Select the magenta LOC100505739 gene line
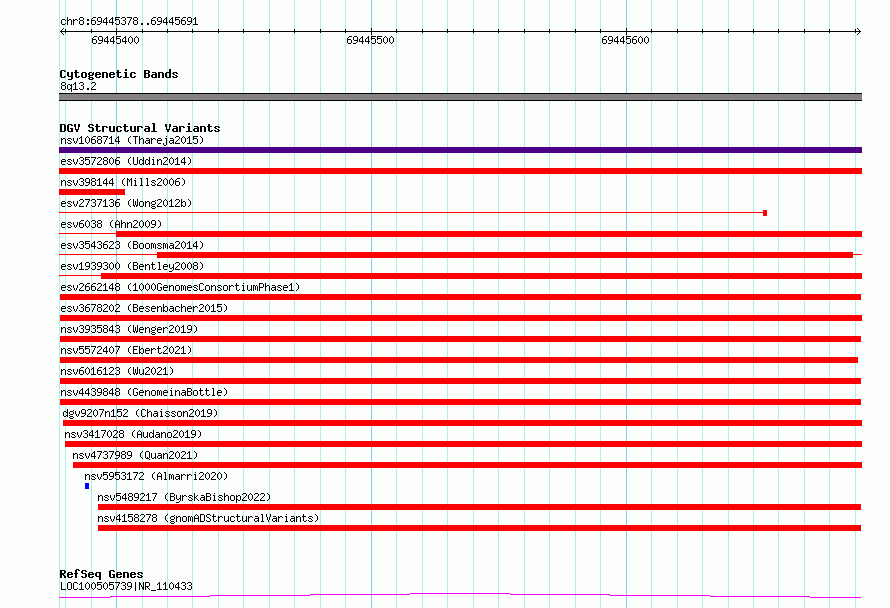 [460, 596]
